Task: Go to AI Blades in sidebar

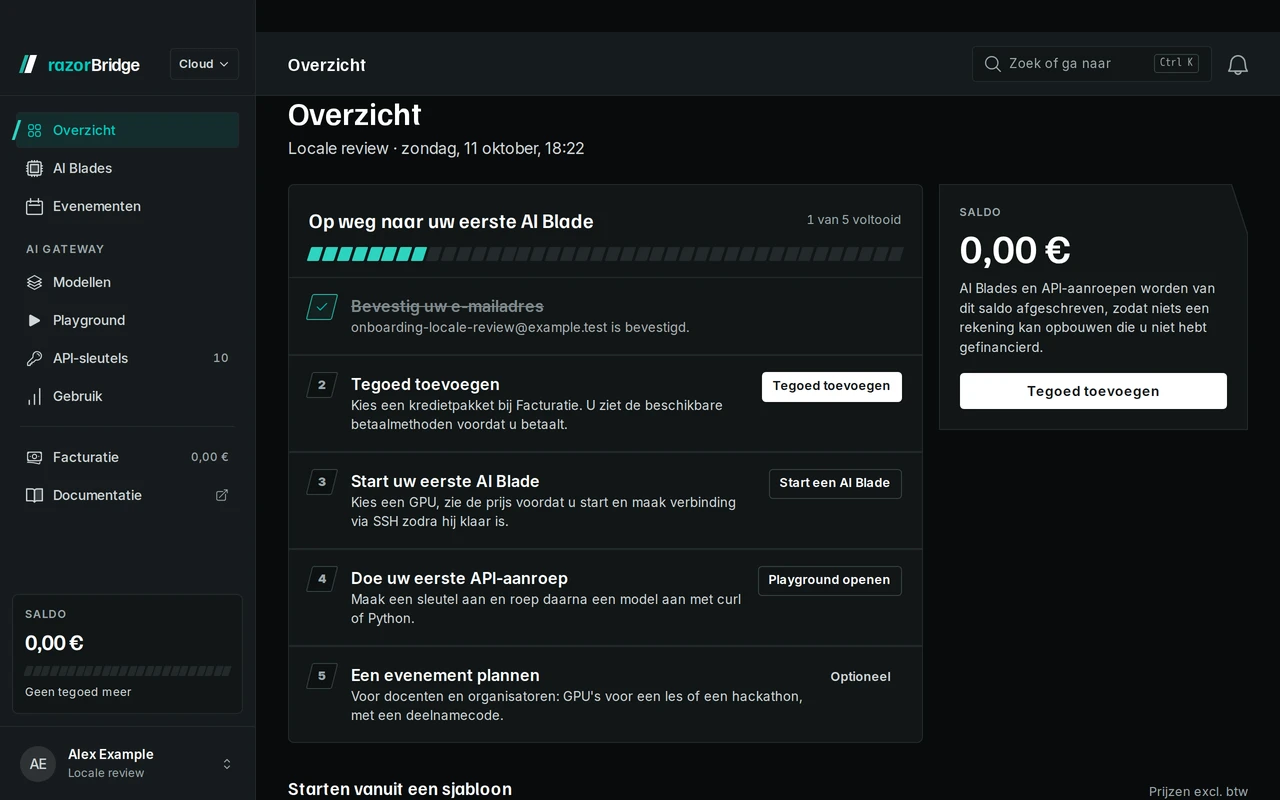Action: click(127, 168)
